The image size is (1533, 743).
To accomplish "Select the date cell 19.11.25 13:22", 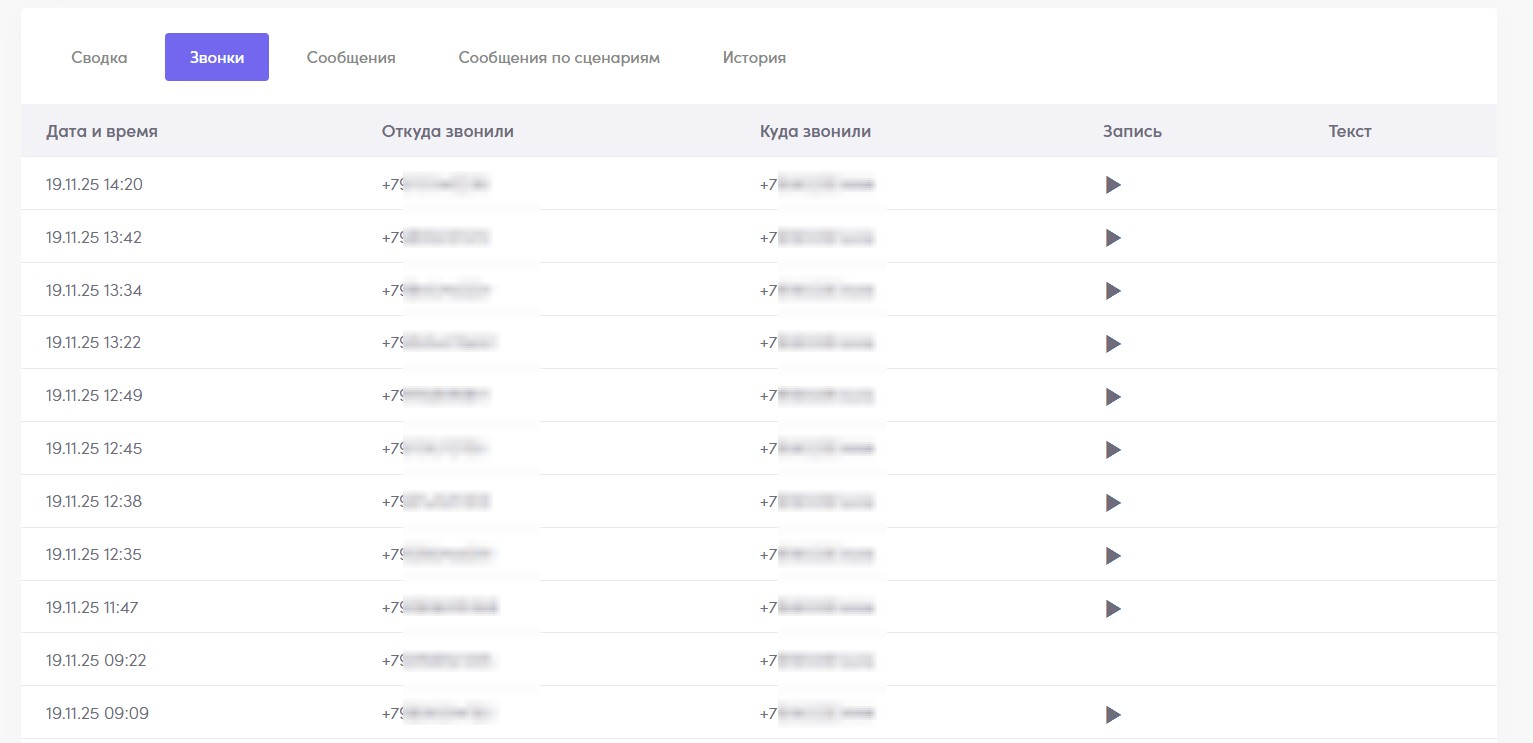I will [94, 342].
